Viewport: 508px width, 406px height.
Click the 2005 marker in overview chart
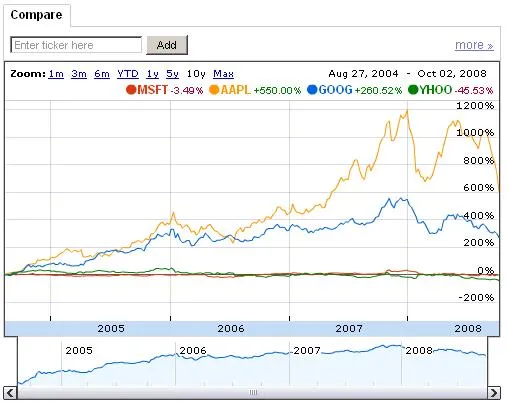79,350
